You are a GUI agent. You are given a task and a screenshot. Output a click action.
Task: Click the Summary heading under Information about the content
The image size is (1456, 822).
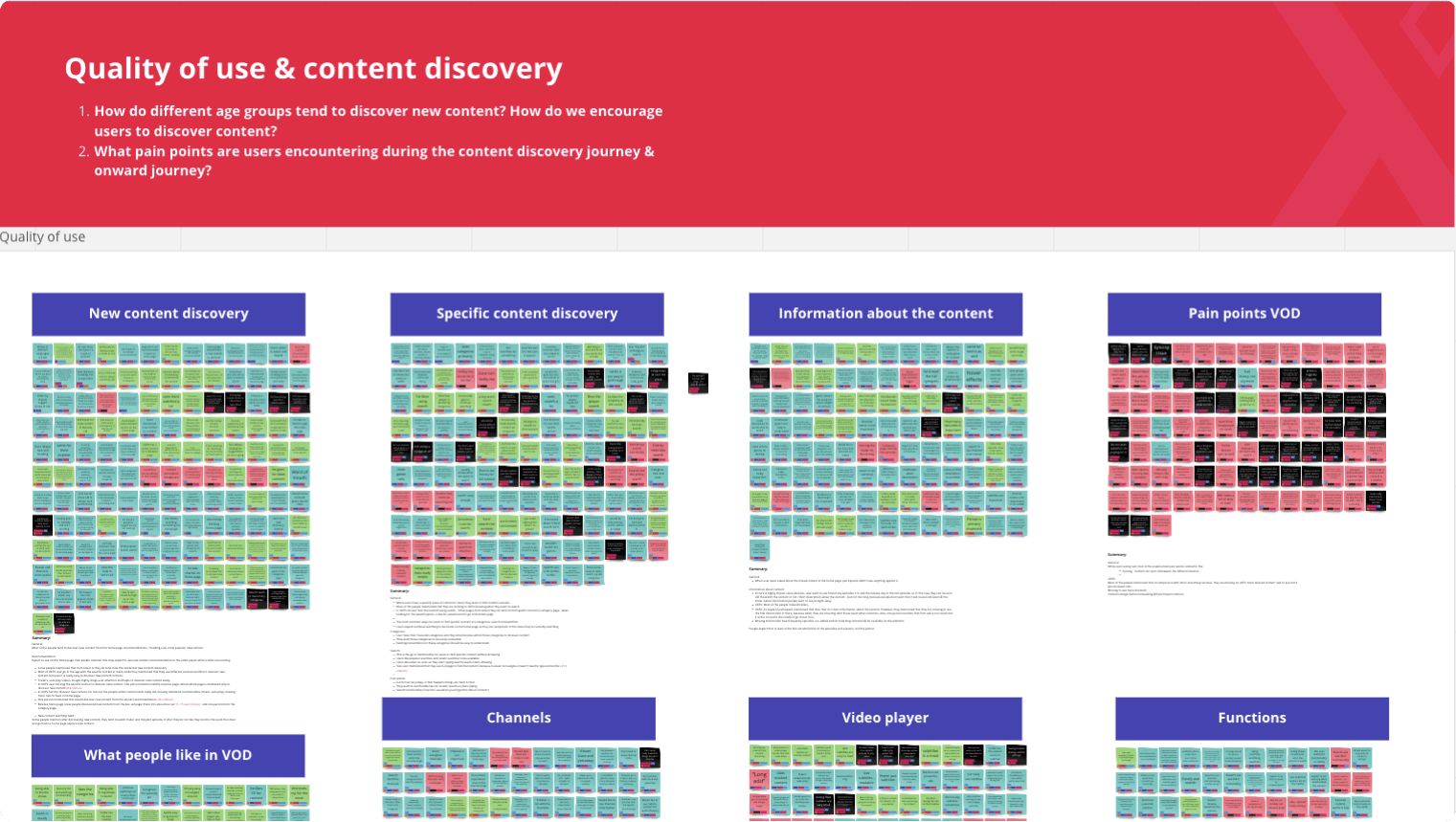758,568
